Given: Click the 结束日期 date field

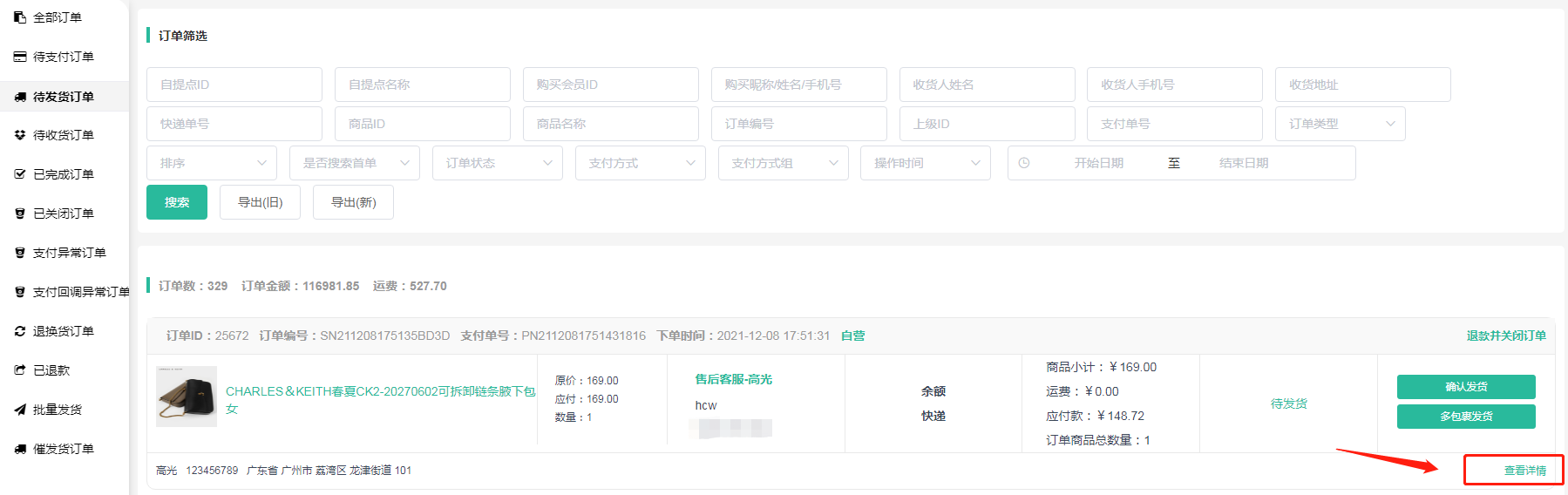Looking at the screenshot, I should [x=1244, y=163].
